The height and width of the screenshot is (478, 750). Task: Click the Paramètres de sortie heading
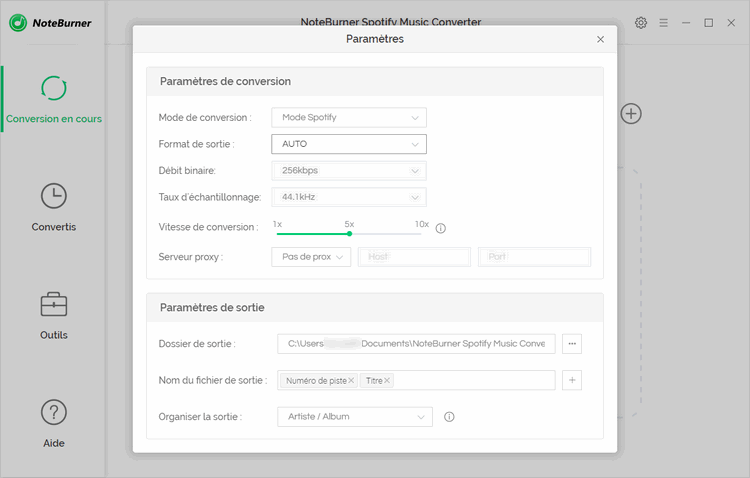coord(212,308)
